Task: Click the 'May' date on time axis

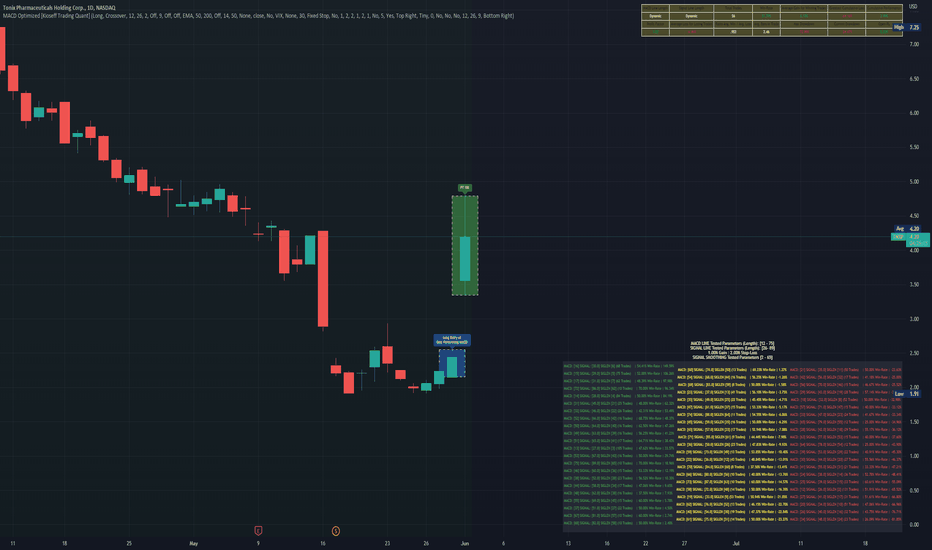Action: pos(193,543)
